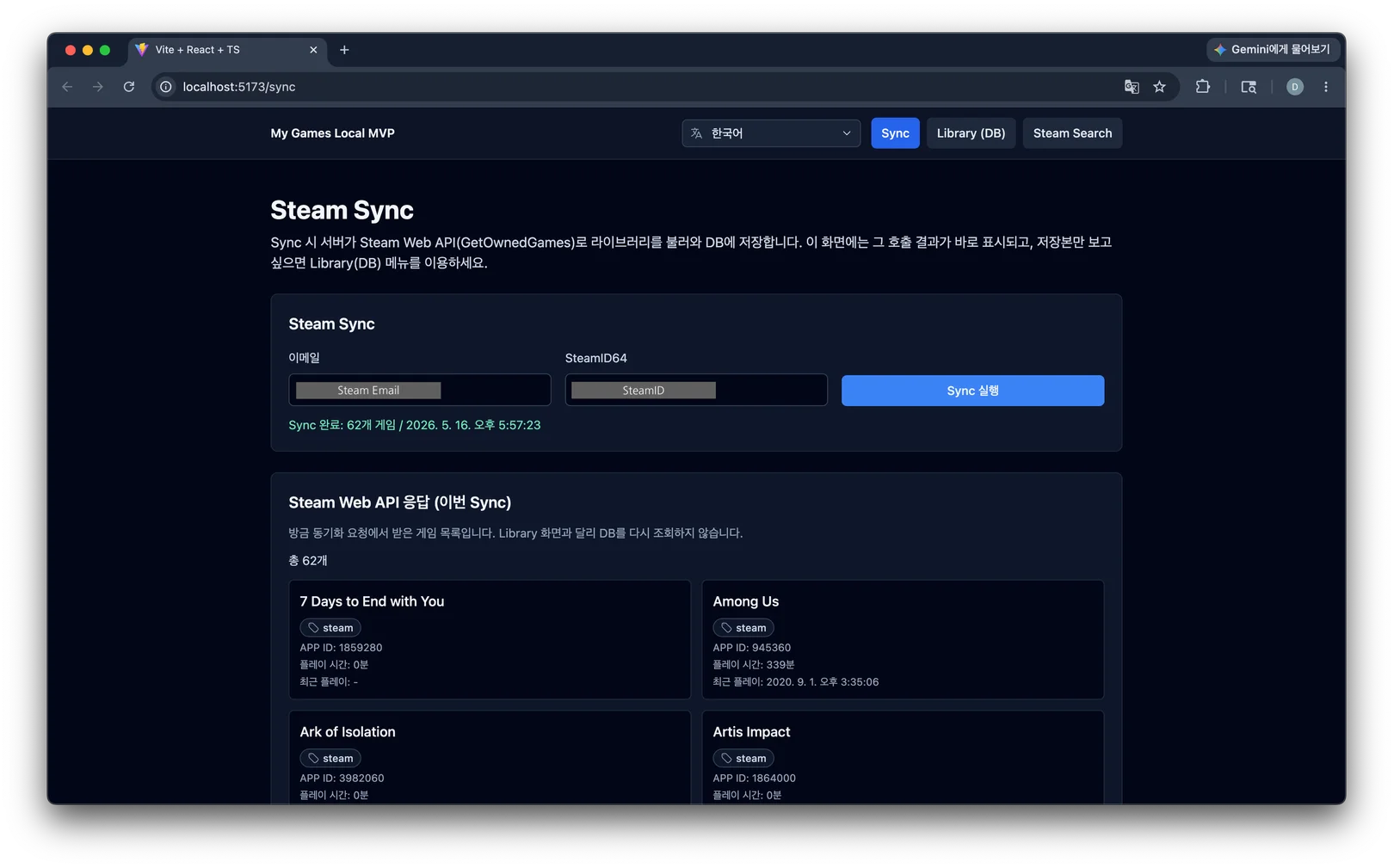Click the APP ID: 1864000 text

click(x=754, y=779)
